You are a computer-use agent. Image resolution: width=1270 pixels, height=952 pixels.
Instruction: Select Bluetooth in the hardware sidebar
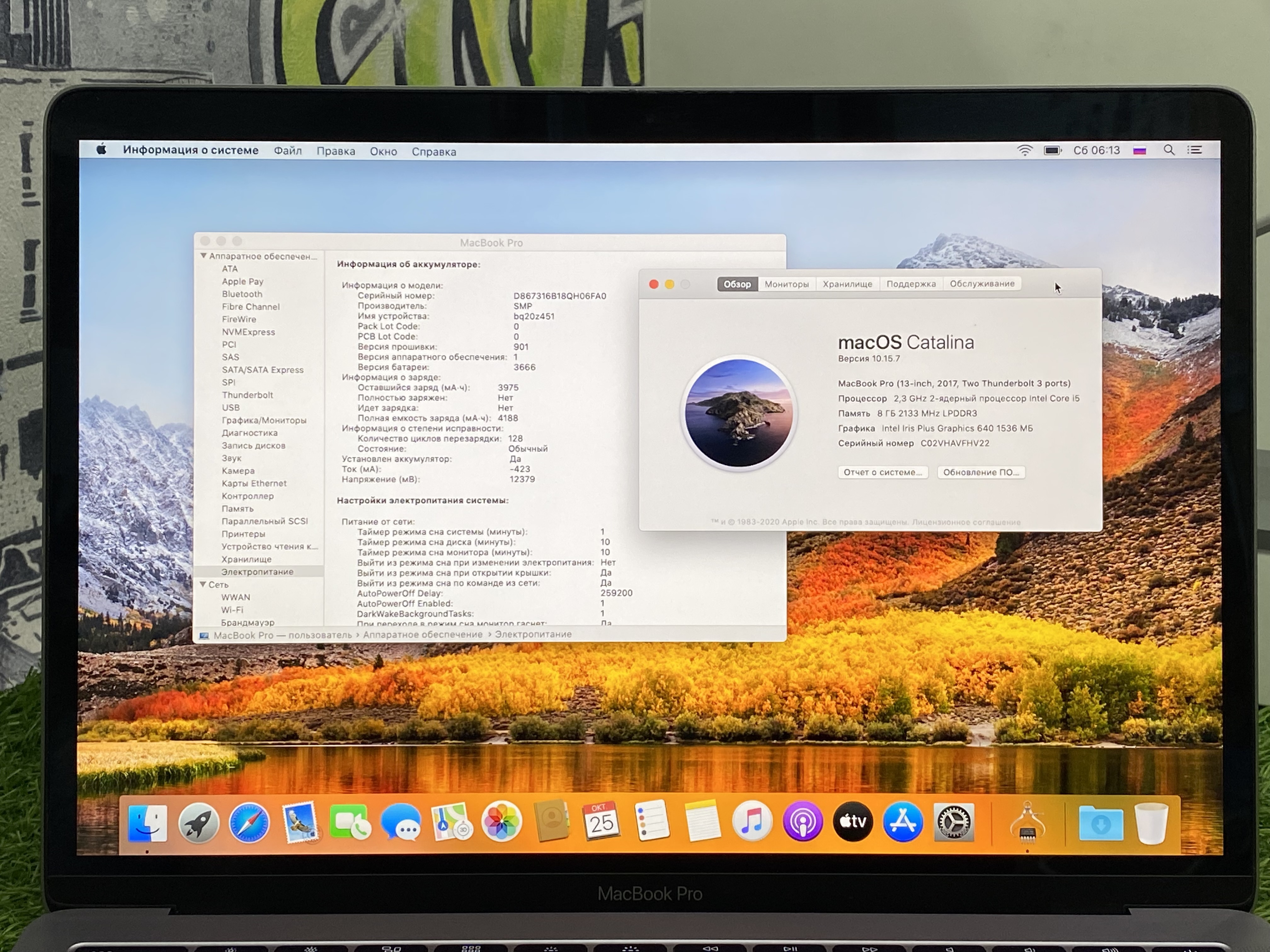tap(242, 294)
